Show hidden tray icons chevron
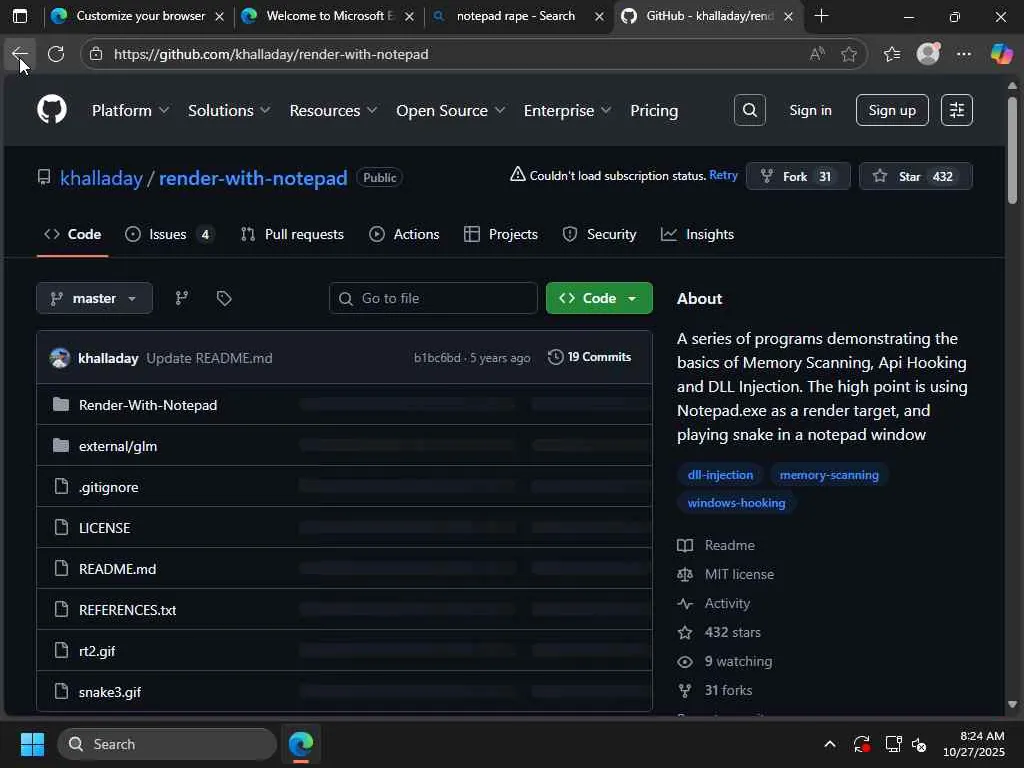This screenshot has height=768, width=1024. click(x=829, y=744)
